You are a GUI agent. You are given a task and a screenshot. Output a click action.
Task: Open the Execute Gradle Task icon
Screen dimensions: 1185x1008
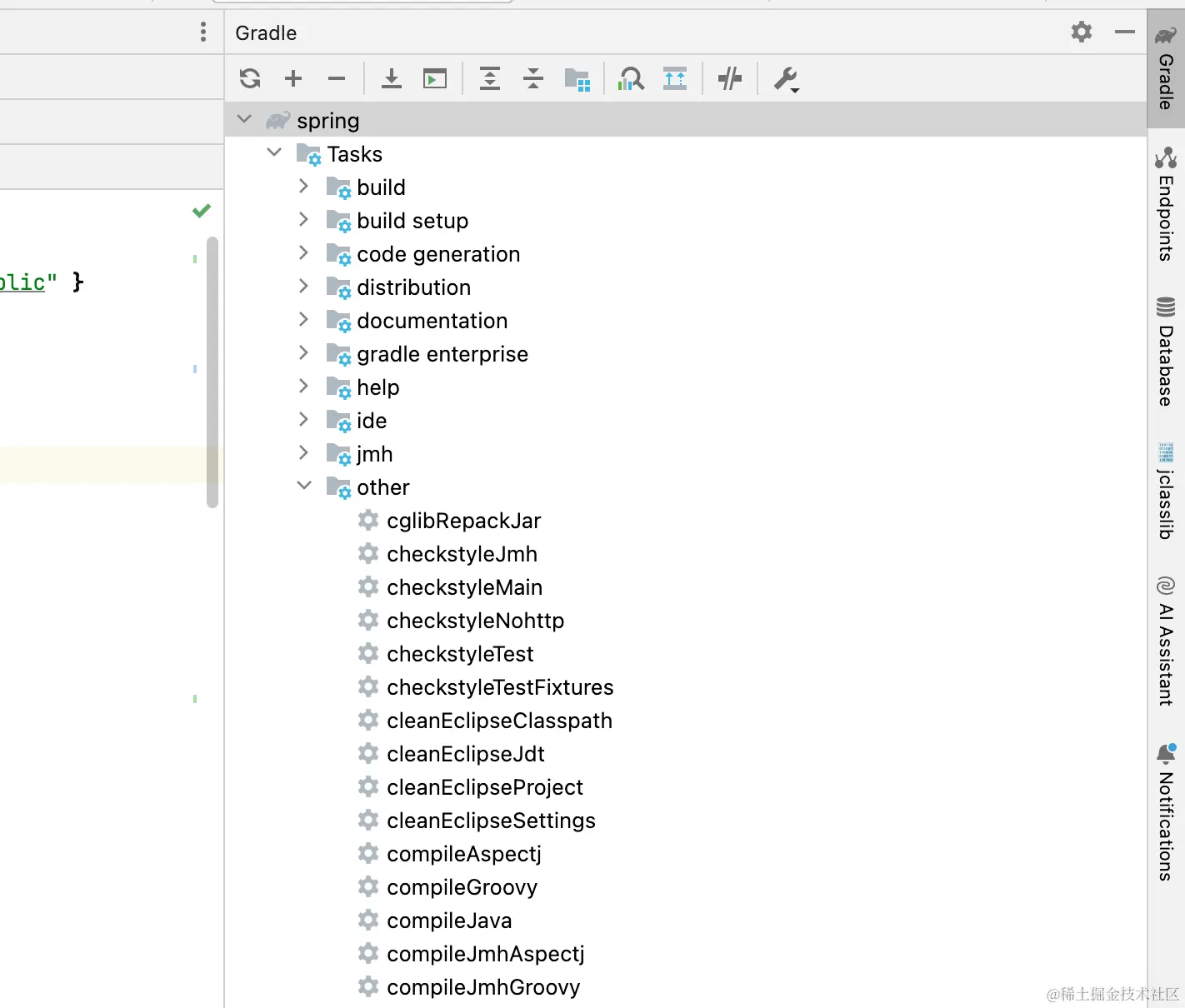point(435,78)
